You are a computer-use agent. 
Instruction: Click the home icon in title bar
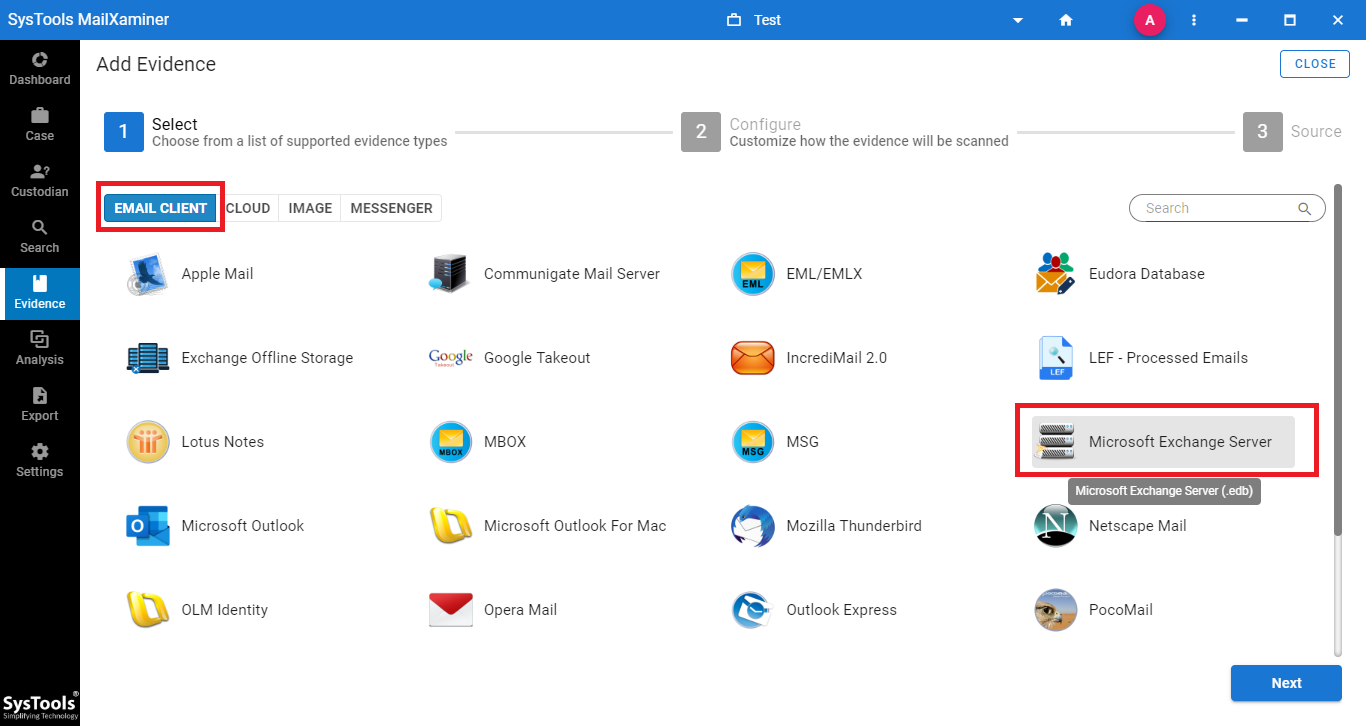tap(1066, 20)
